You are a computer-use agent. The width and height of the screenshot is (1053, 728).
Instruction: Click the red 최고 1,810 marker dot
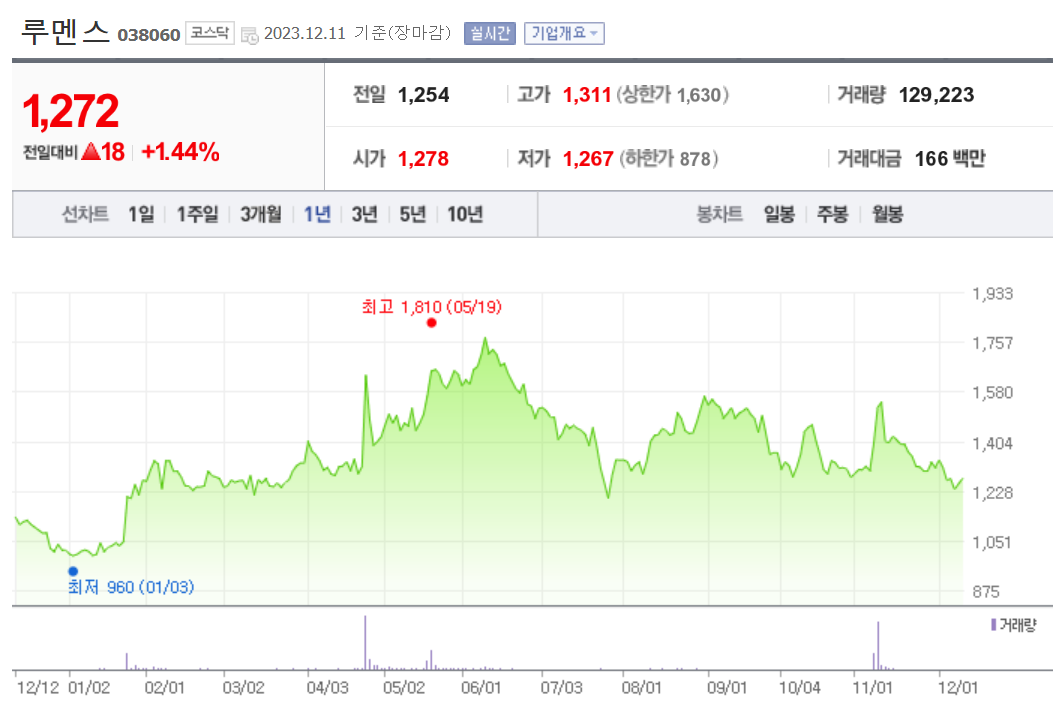(432, 323)
